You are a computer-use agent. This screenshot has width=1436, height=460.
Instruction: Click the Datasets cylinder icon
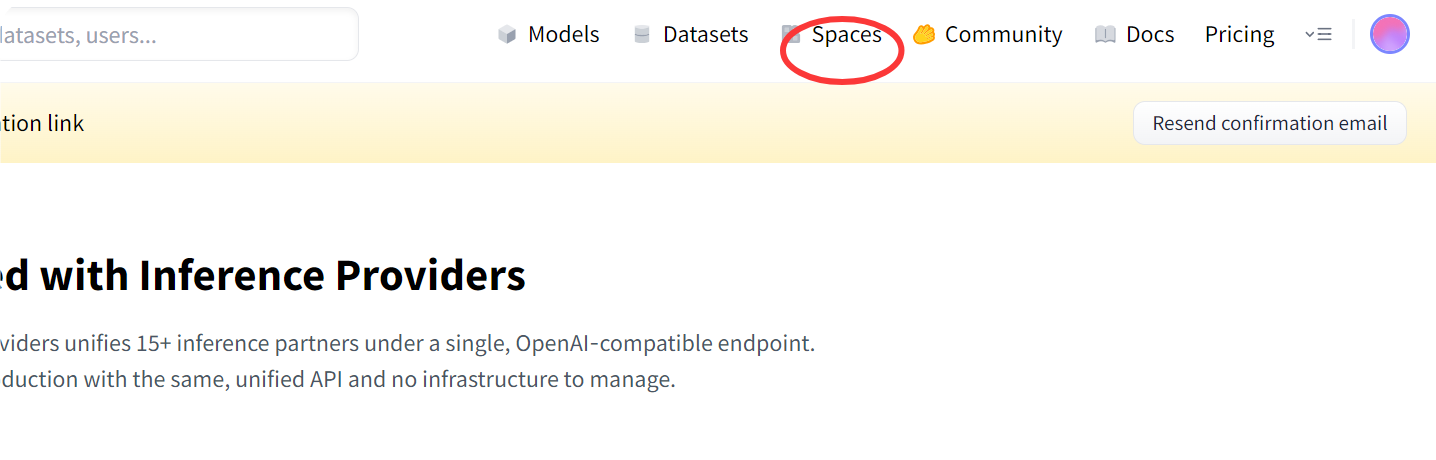[x=642, y=35]
